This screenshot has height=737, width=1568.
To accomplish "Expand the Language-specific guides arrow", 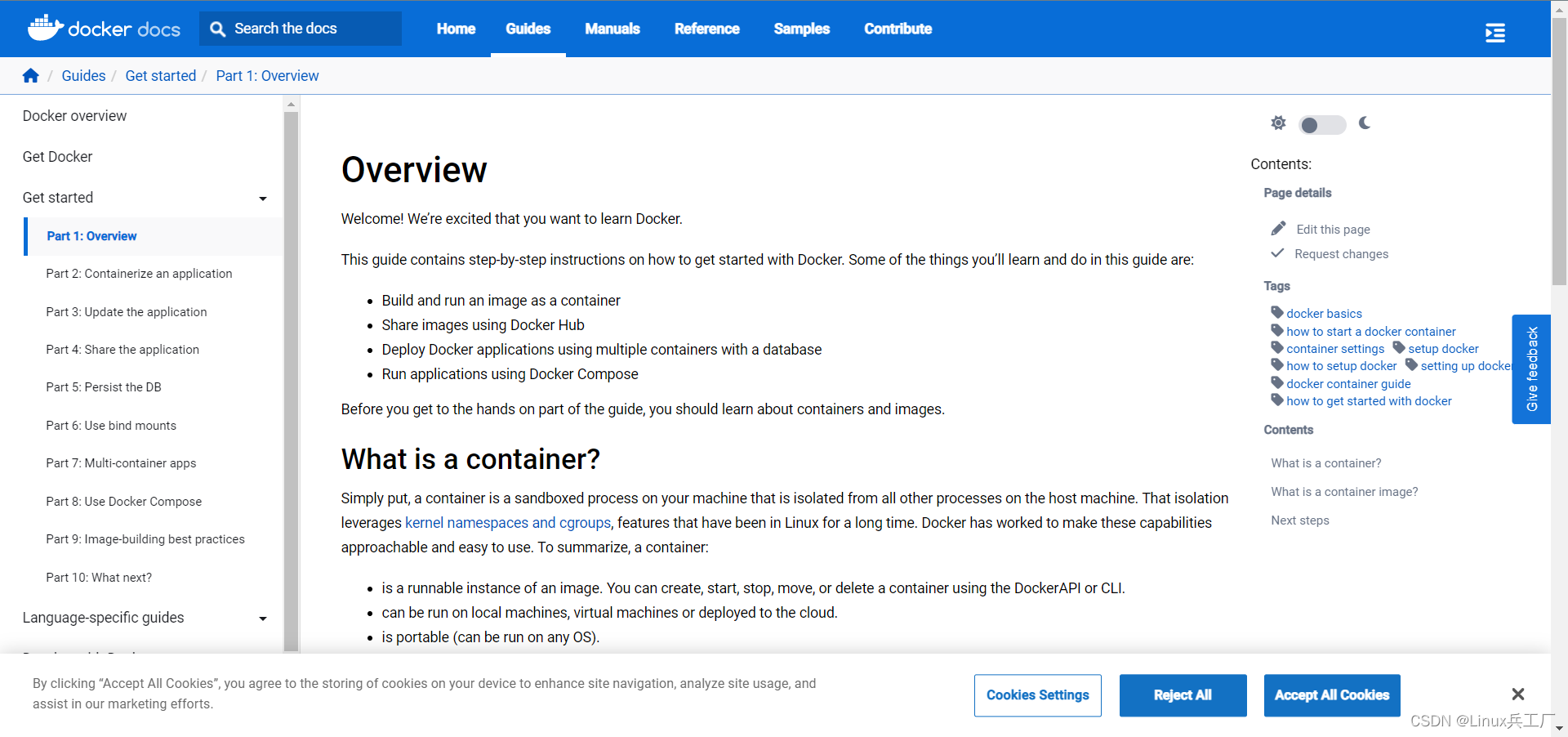I will pyautogui.click(x=263, y=619).
